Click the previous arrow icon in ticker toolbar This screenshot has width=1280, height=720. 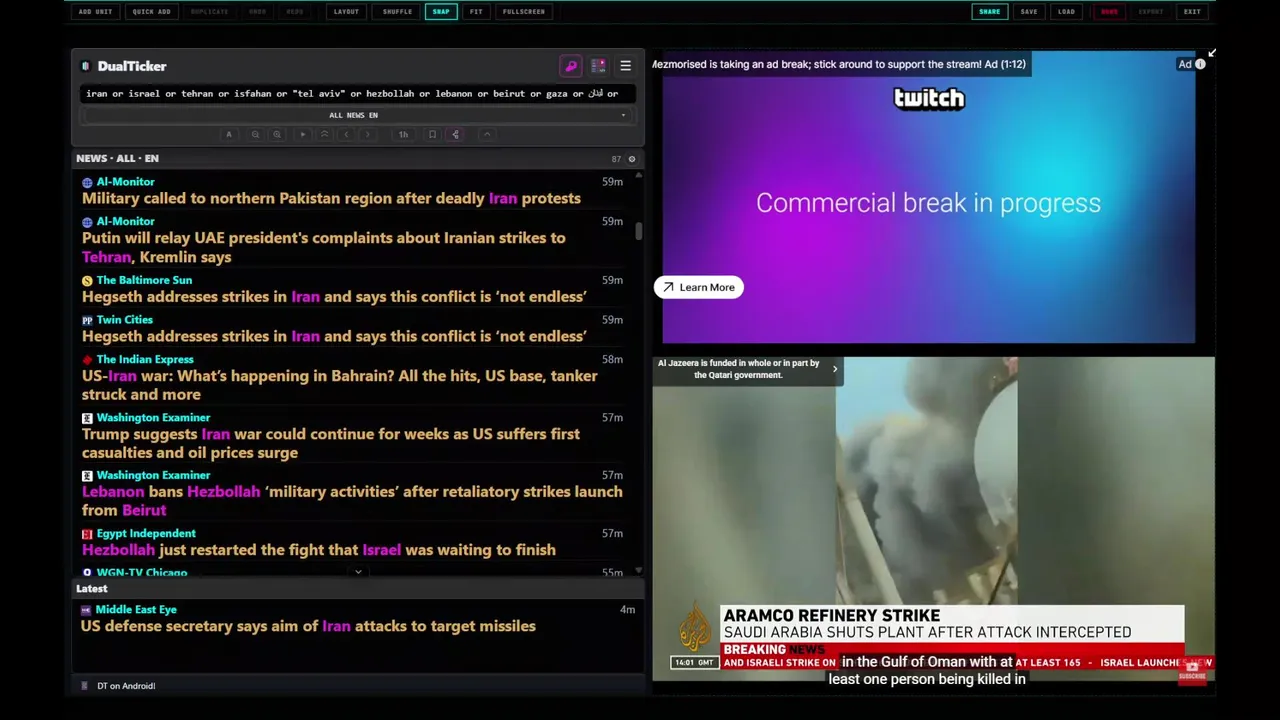tap(346, 134)
